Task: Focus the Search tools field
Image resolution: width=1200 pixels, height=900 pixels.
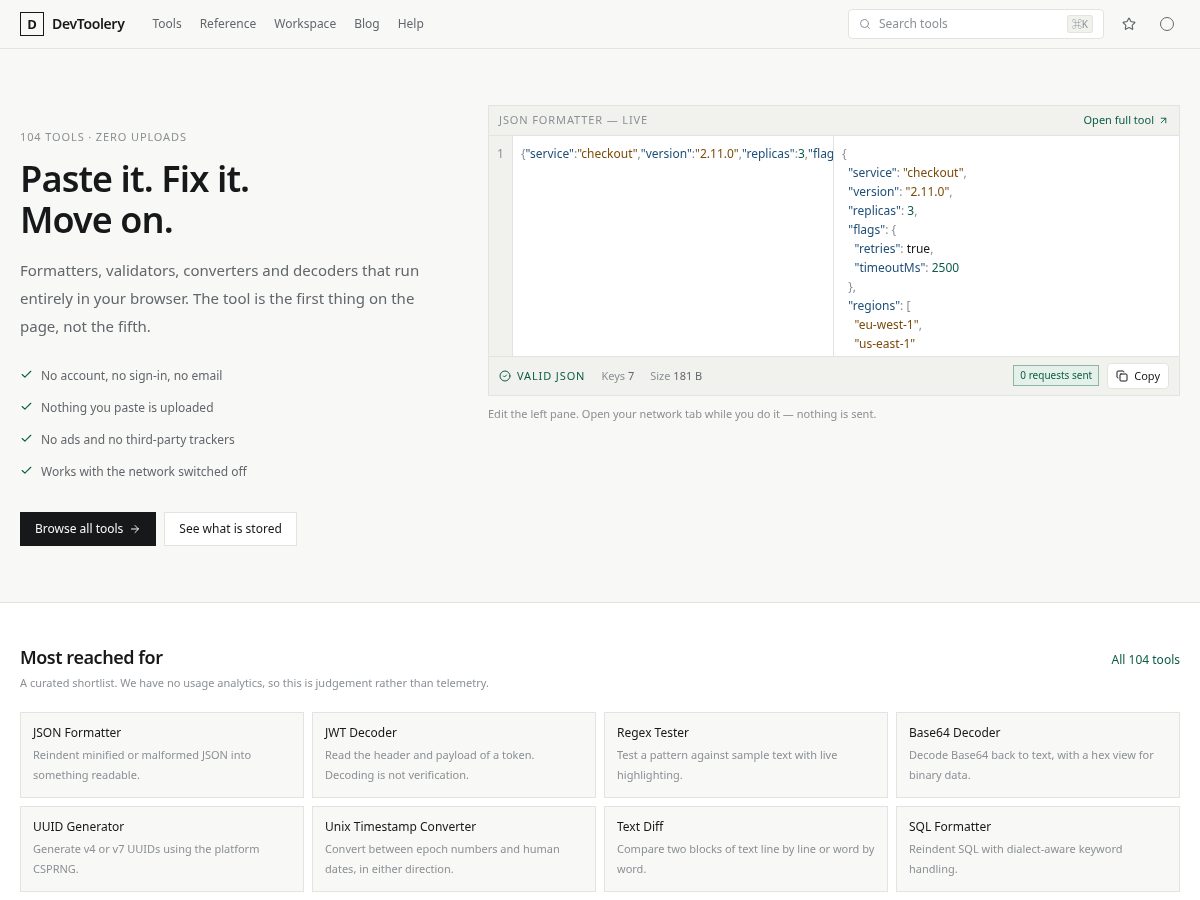Action: (x=976, y=24)
